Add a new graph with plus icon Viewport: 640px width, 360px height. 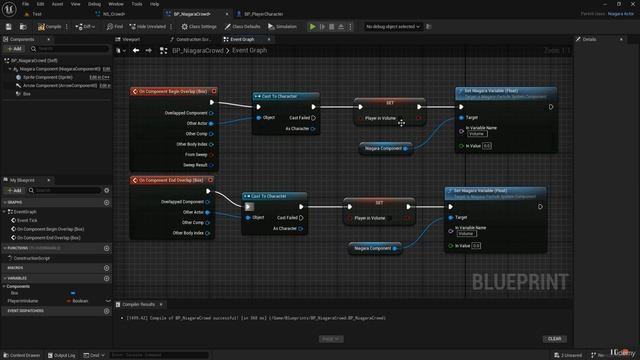[107, 202]
